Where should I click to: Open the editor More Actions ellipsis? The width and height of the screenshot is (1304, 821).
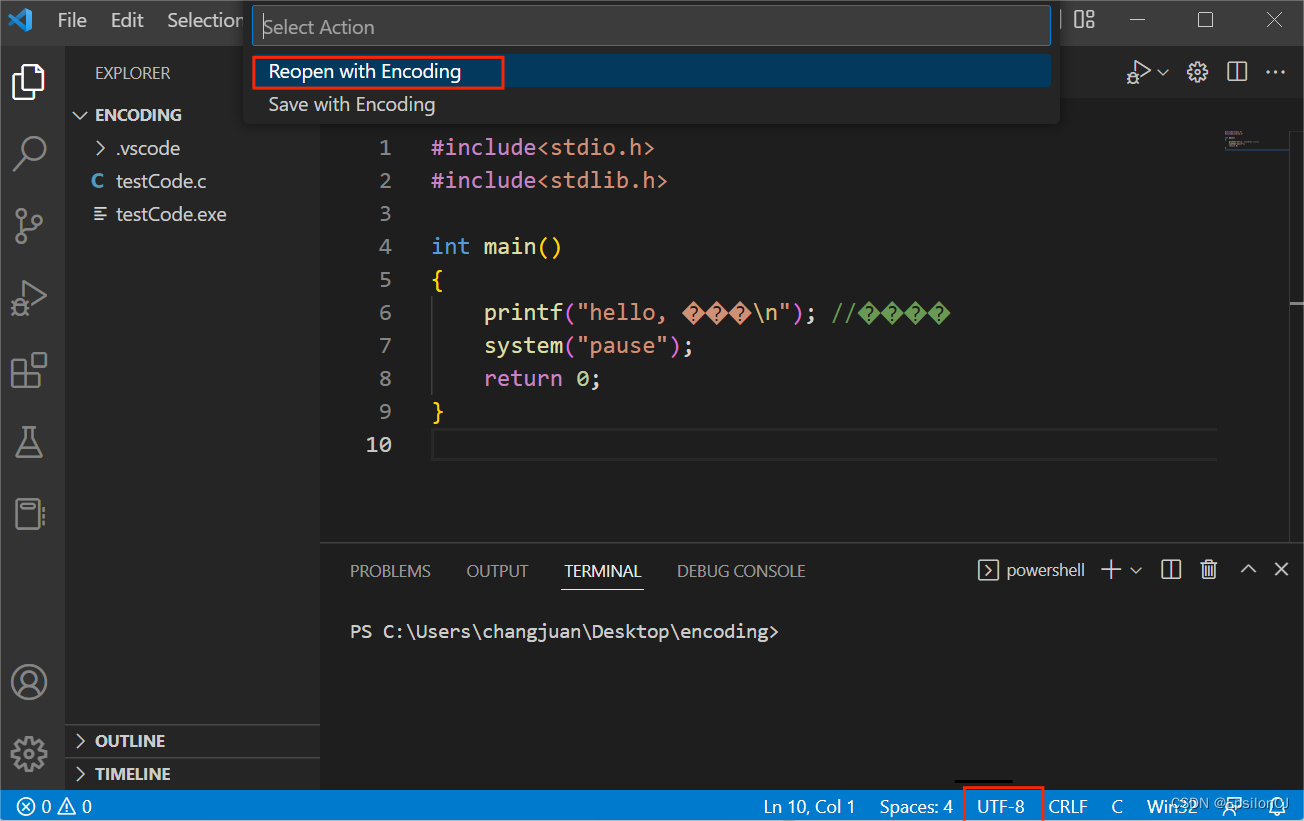coord(1275,72)
